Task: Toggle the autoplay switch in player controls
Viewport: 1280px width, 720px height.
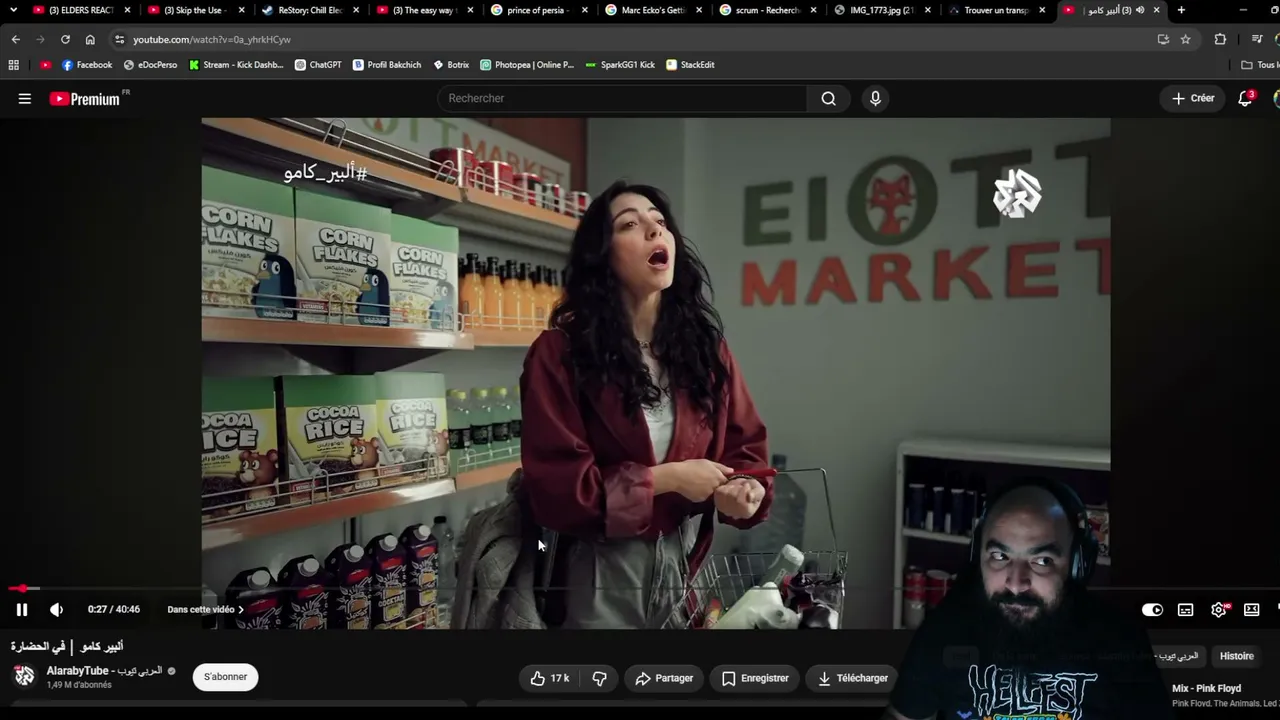Action: click(x=1152, y=609)
